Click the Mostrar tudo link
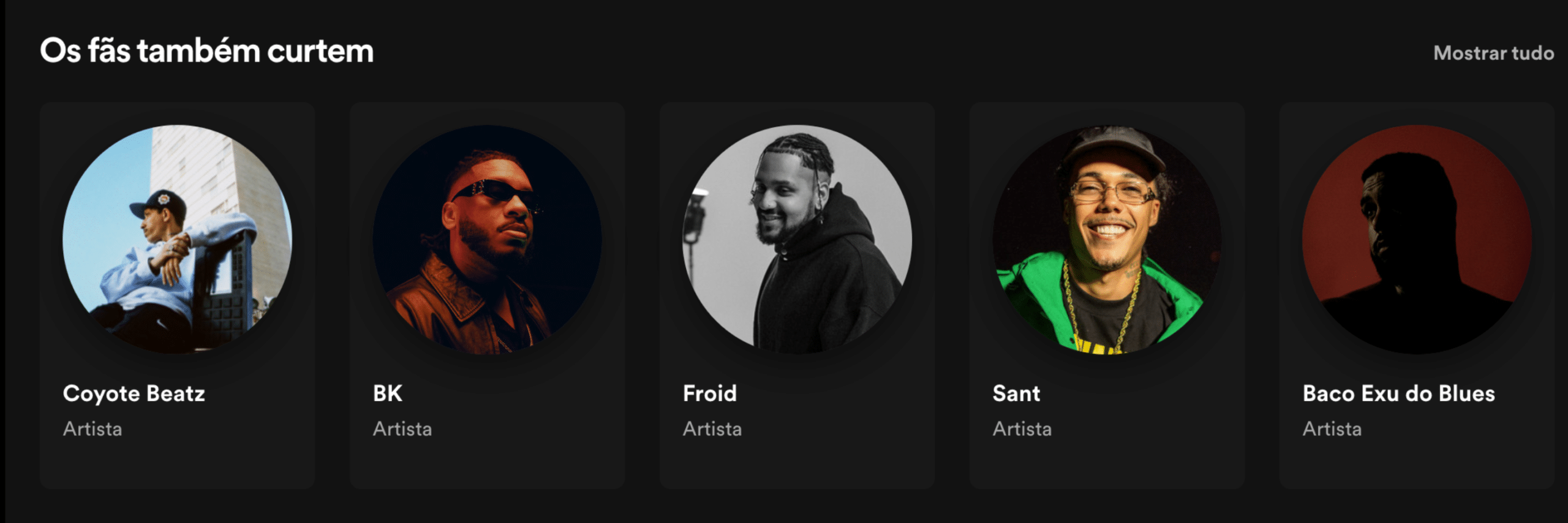Viewport: 1568px width, 523px height. click(1493, 53)
